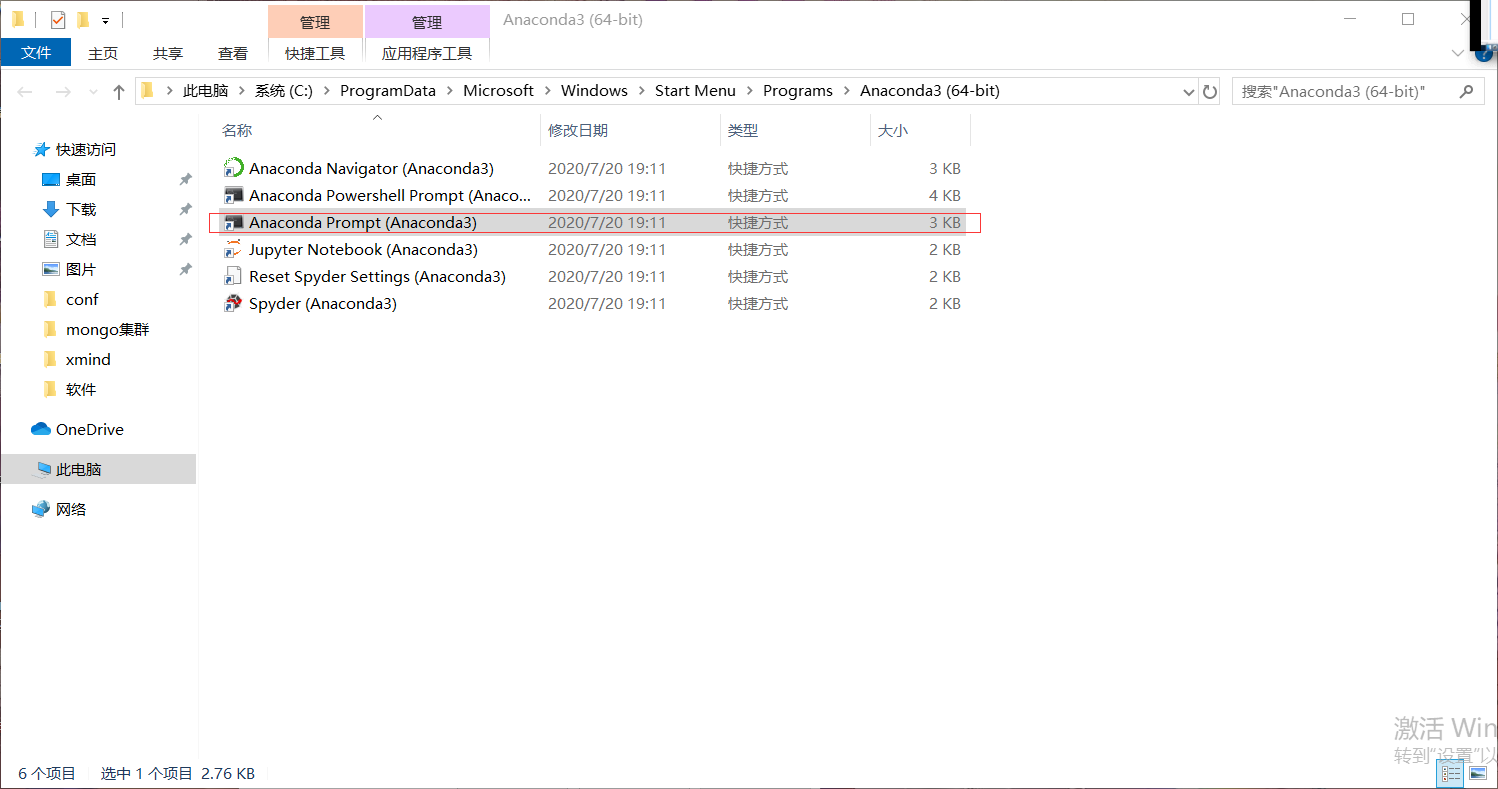Open the 主页 ribbon tab
Viewport: 1498px width, 789px height.
click(103, 53)
